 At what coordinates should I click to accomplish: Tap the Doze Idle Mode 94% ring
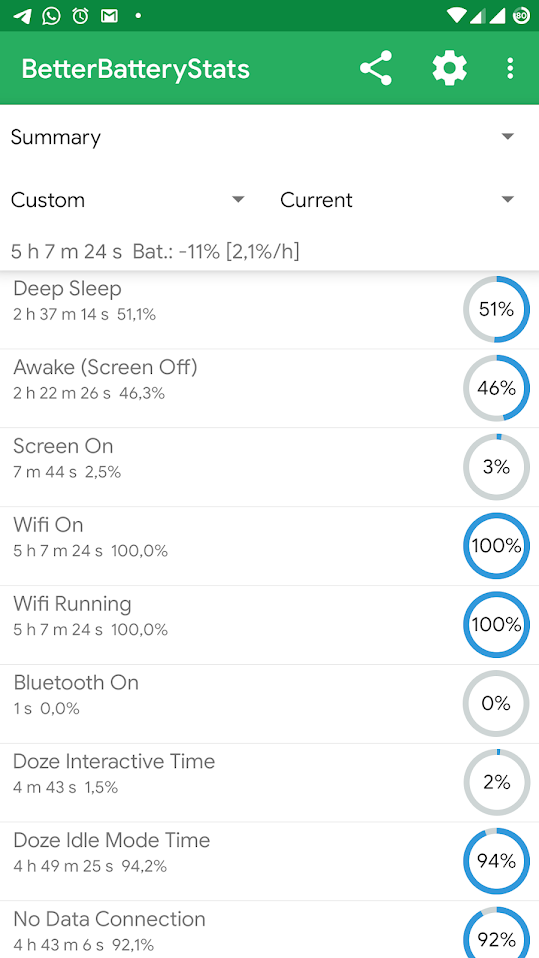[x=496, y=861]
